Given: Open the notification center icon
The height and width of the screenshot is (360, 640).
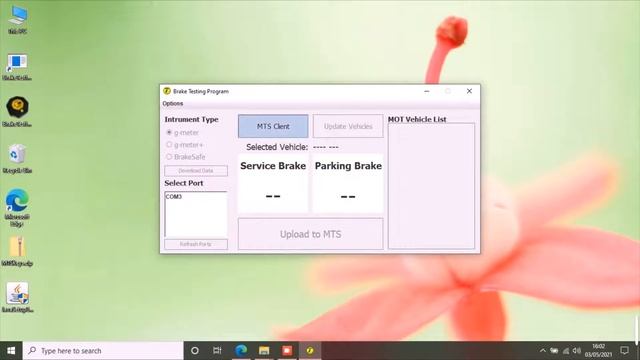Looking at the screenshot, I should pyautogui.click(x=624, y=351).
